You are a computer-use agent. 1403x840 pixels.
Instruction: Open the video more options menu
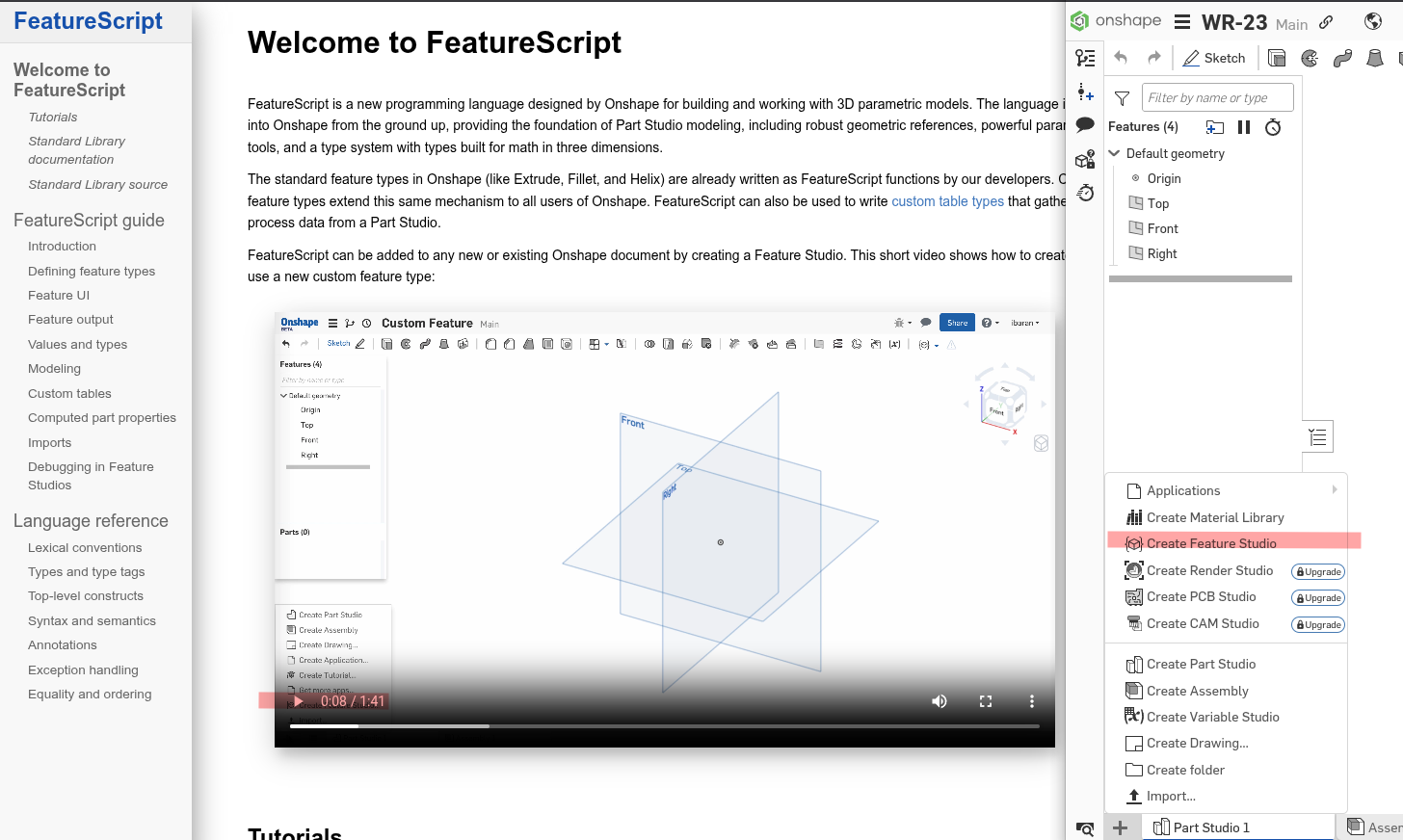click(1031, 701)
